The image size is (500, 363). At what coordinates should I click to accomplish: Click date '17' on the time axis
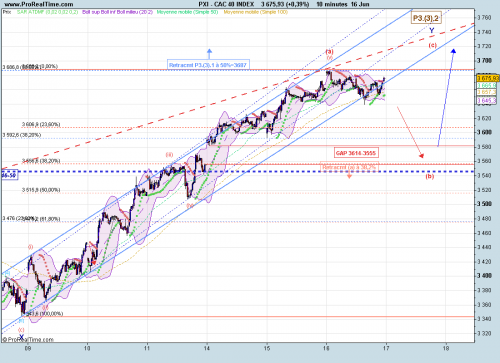(386, 348)
